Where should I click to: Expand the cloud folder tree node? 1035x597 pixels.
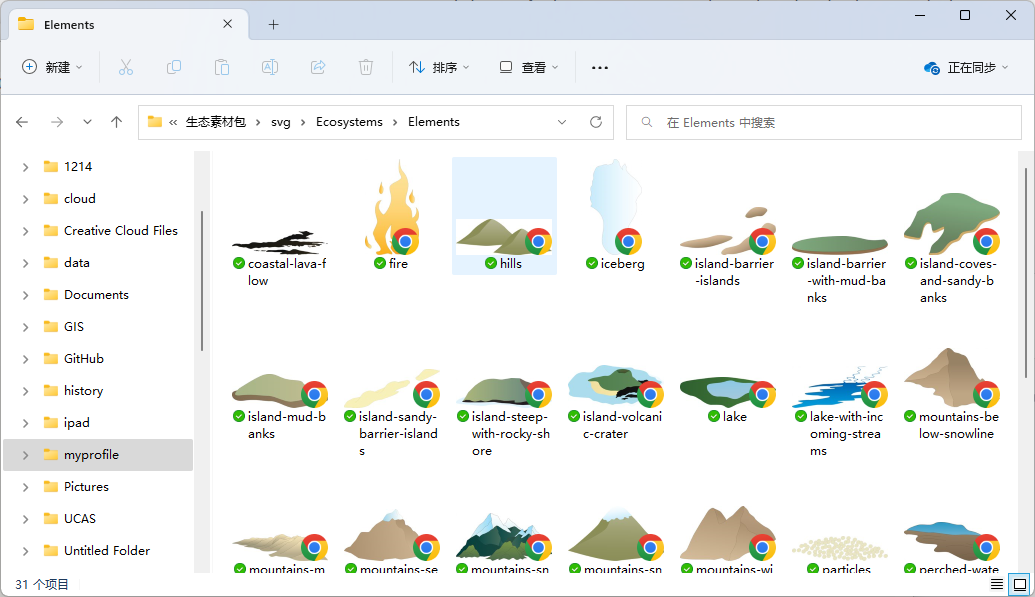25,199
